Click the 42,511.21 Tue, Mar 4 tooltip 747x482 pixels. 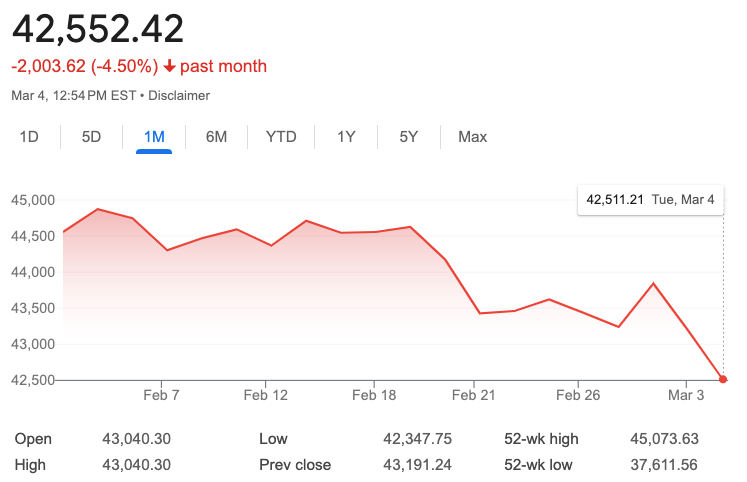click(650, 200)
